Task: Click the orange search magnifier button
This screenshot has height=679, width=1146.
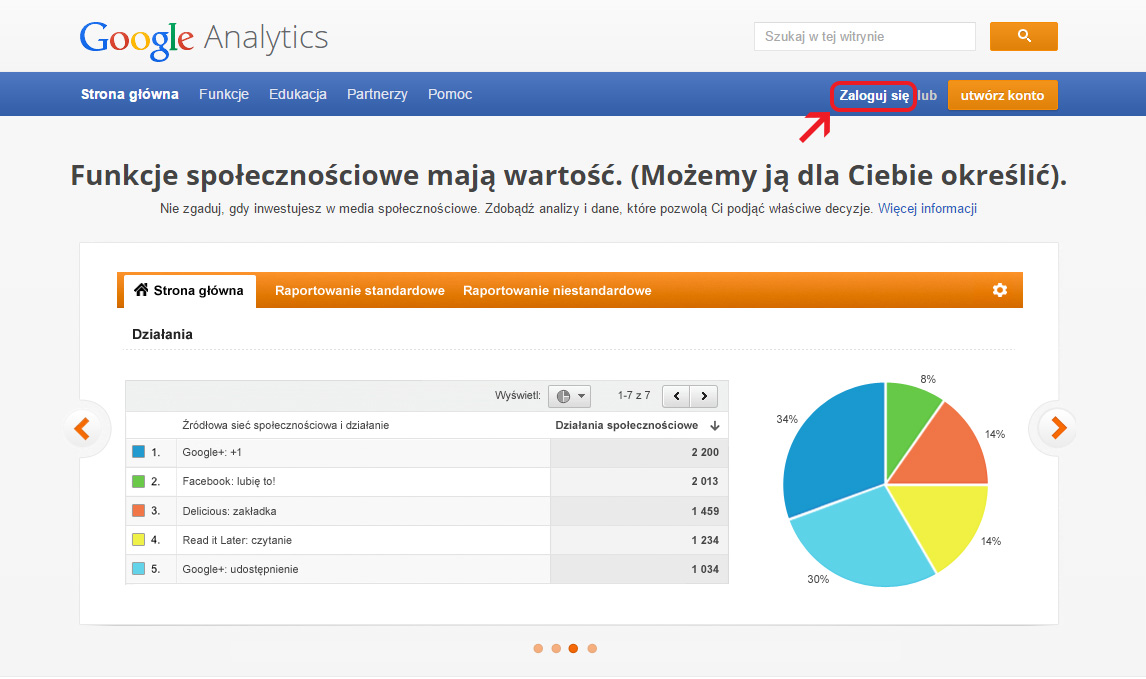Action: (x=1023, y=37)
